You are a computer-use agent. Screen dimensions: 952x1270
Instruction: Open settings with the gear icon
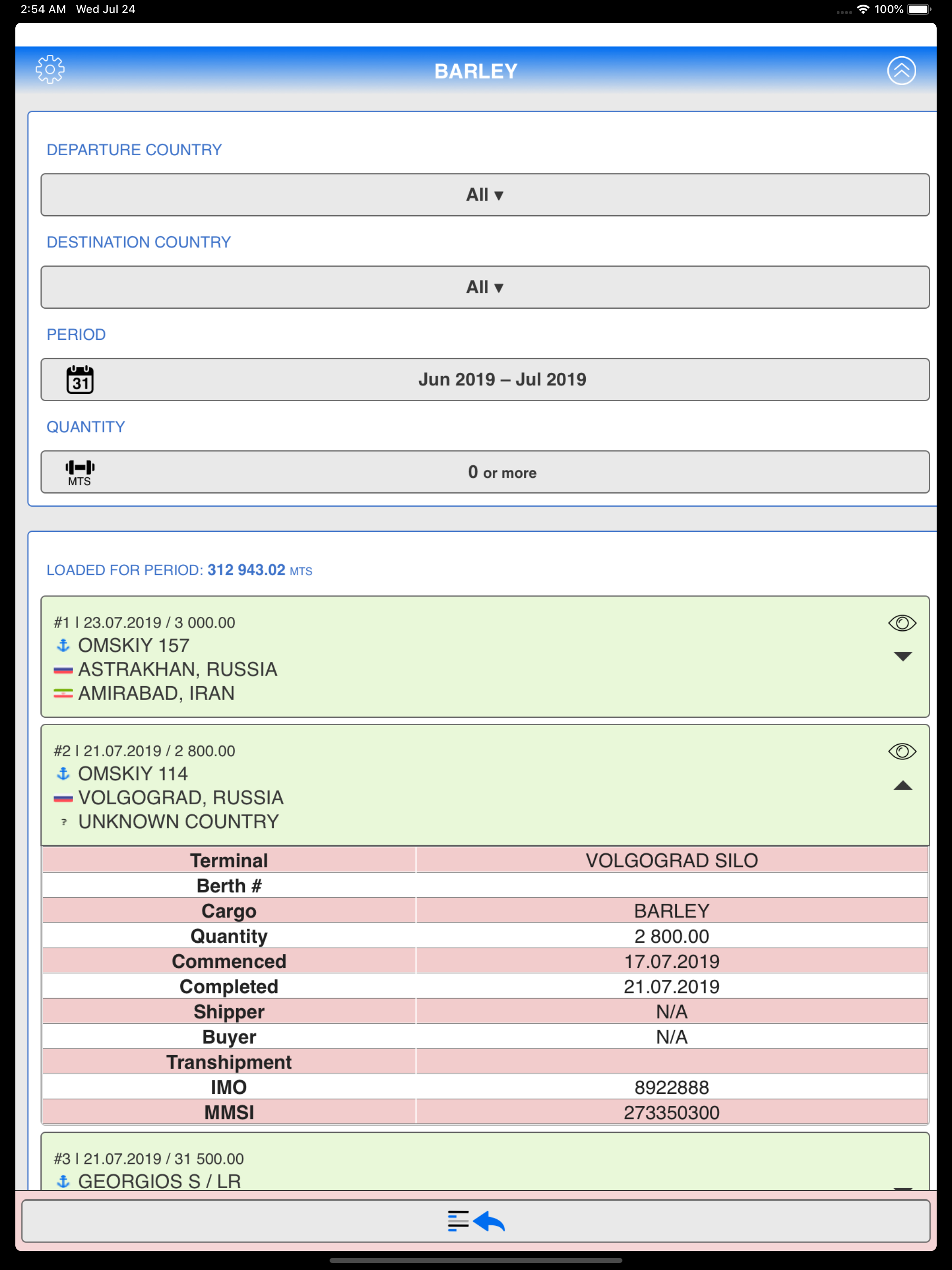[x=50, y=70]
